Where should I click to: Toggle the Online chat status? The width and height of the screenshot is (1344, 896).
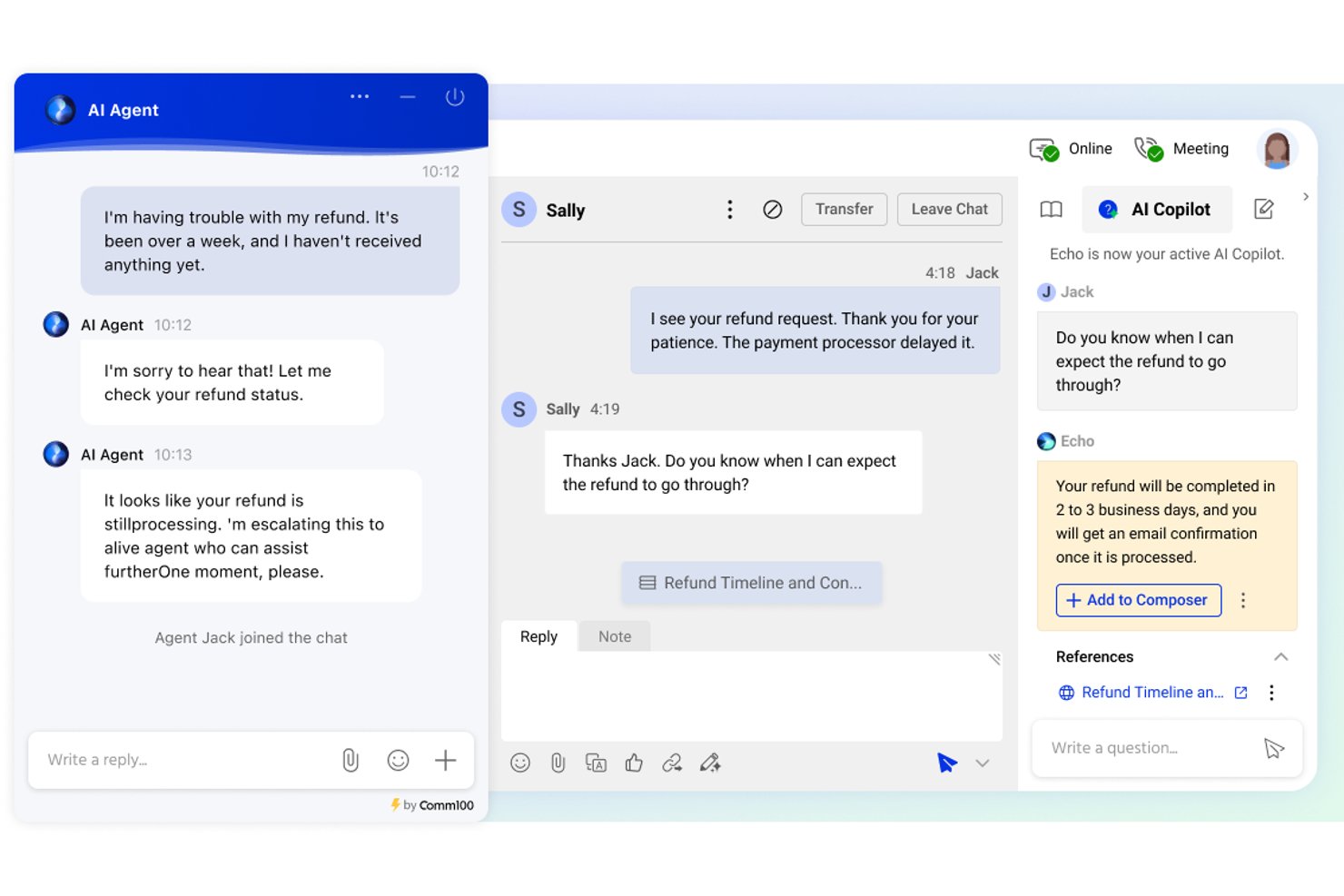click(1072, 149)
